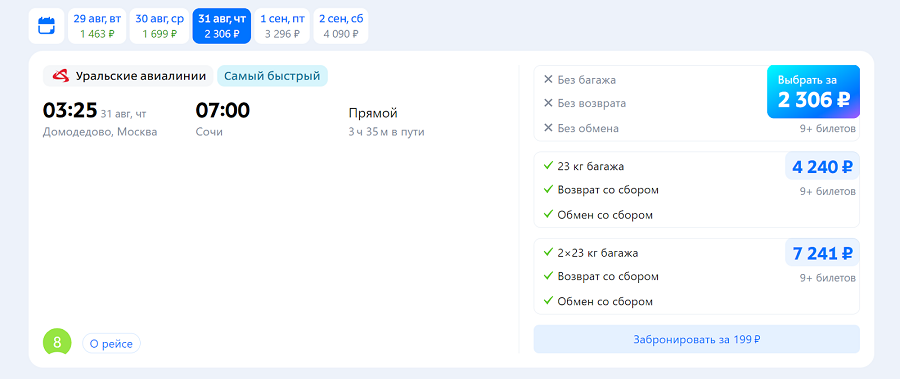Click the Без обмена text
This screenshot has height=379, width=900.
pyautogui.click(x=588, y=128)
